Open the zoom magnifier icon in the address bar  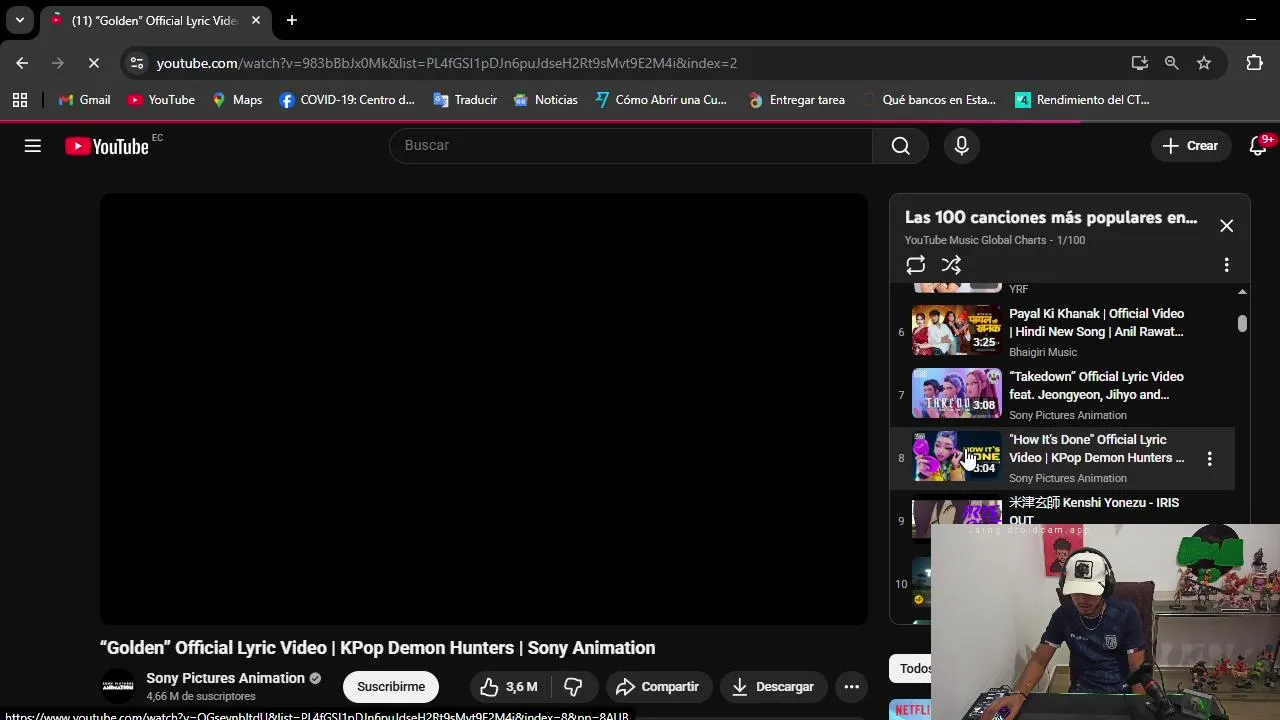point(1171,63)
